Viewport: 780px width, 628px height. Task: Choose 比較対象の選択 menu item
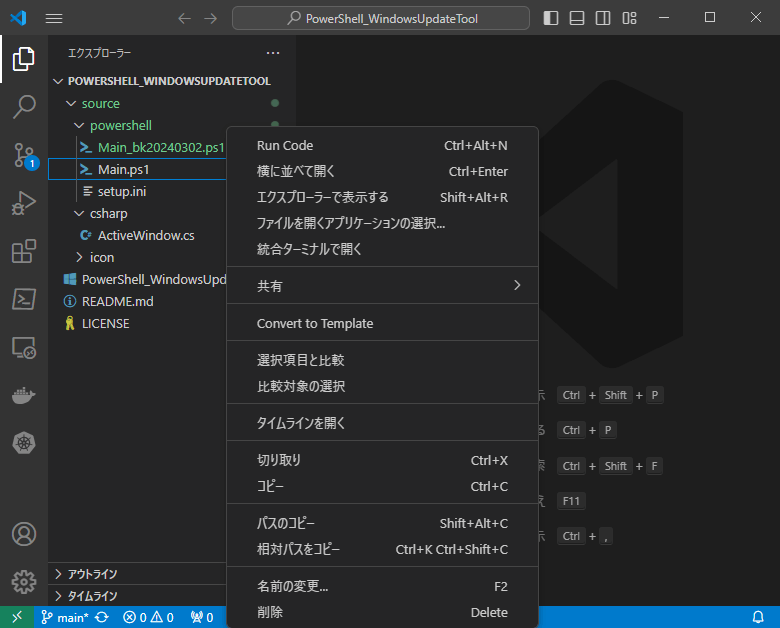coord(382,386)
